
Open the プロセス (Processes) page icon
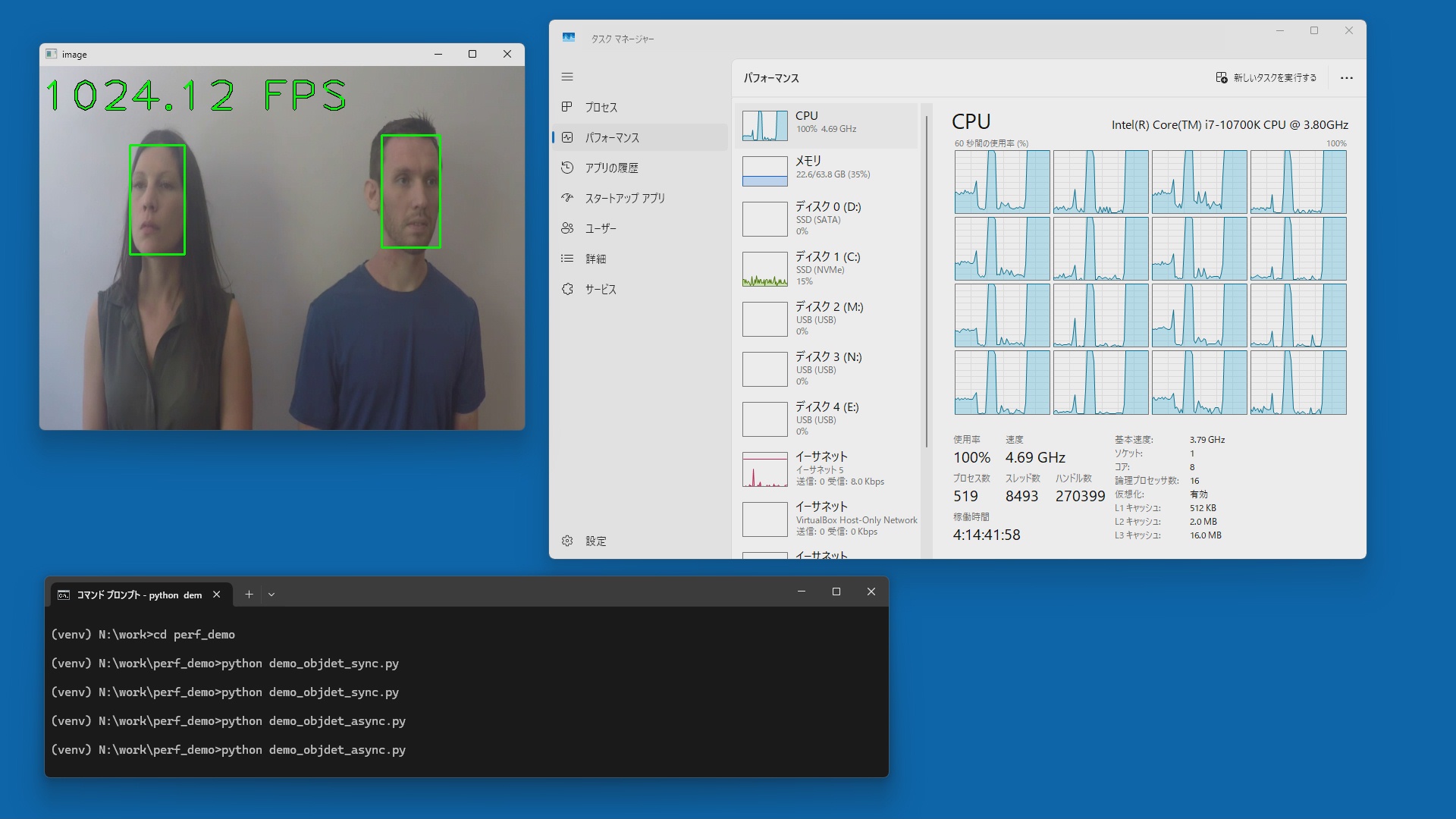click(x=567, y=107)
